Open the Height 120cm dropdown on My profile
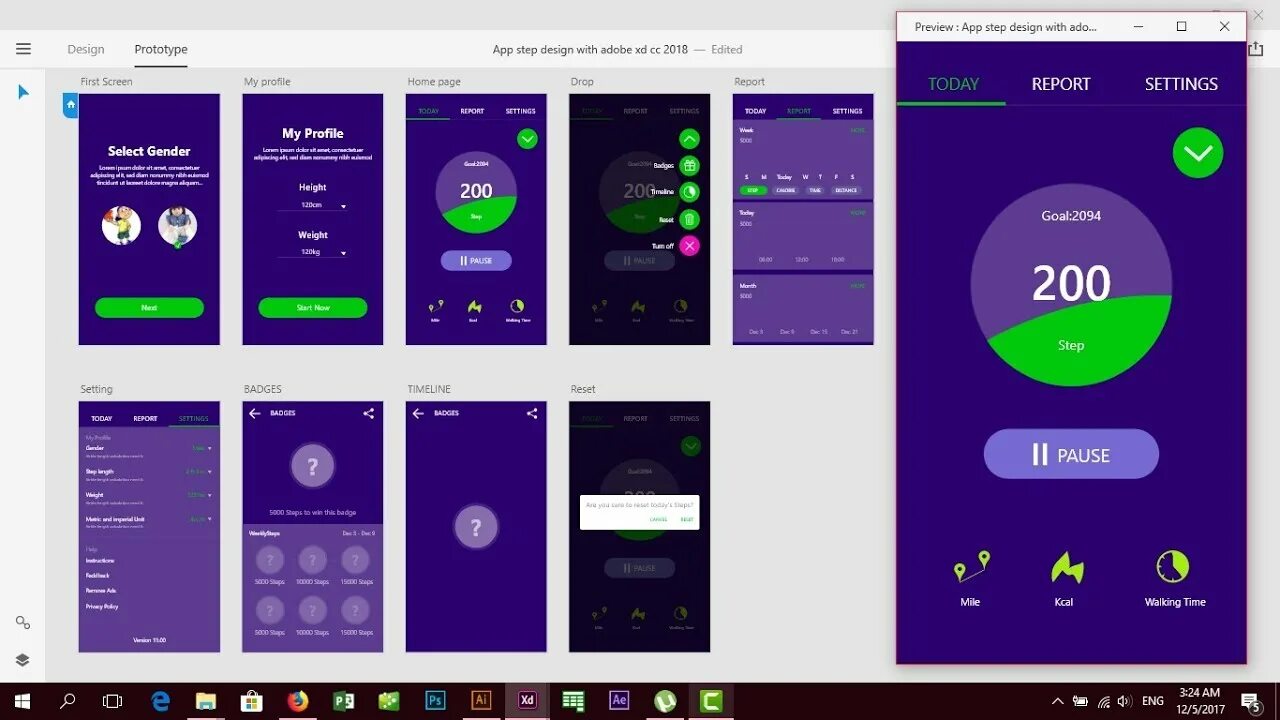 312,205
